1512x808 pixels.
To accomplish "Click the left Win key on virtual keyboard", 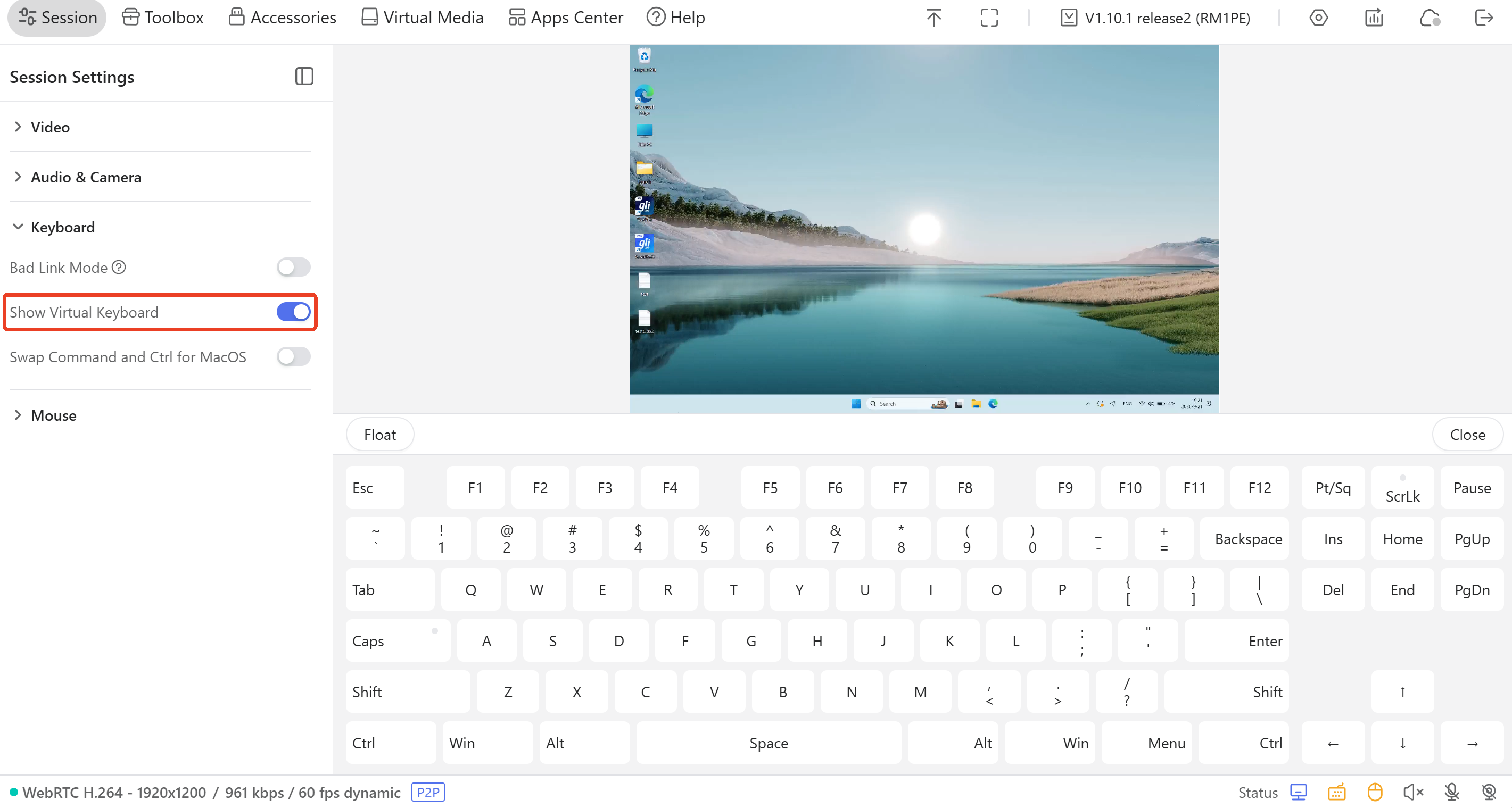I will (x=487, y=743).
